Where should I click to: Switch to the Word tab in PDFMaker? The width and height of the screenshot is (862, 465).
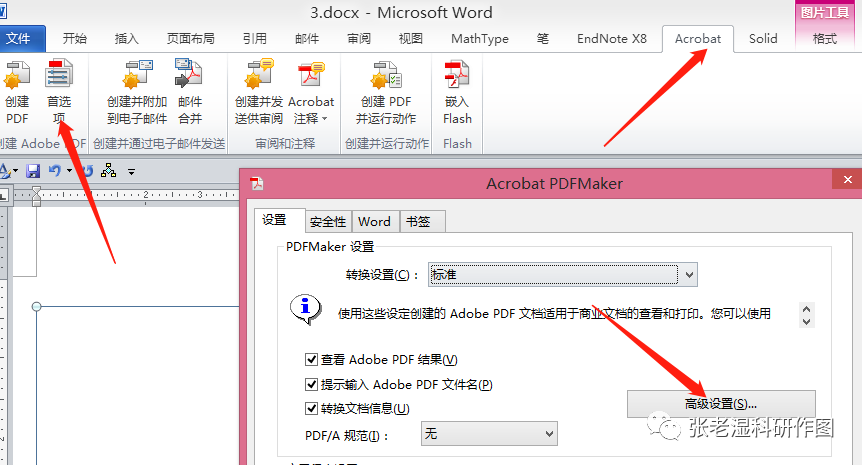(x=374, y=222)
